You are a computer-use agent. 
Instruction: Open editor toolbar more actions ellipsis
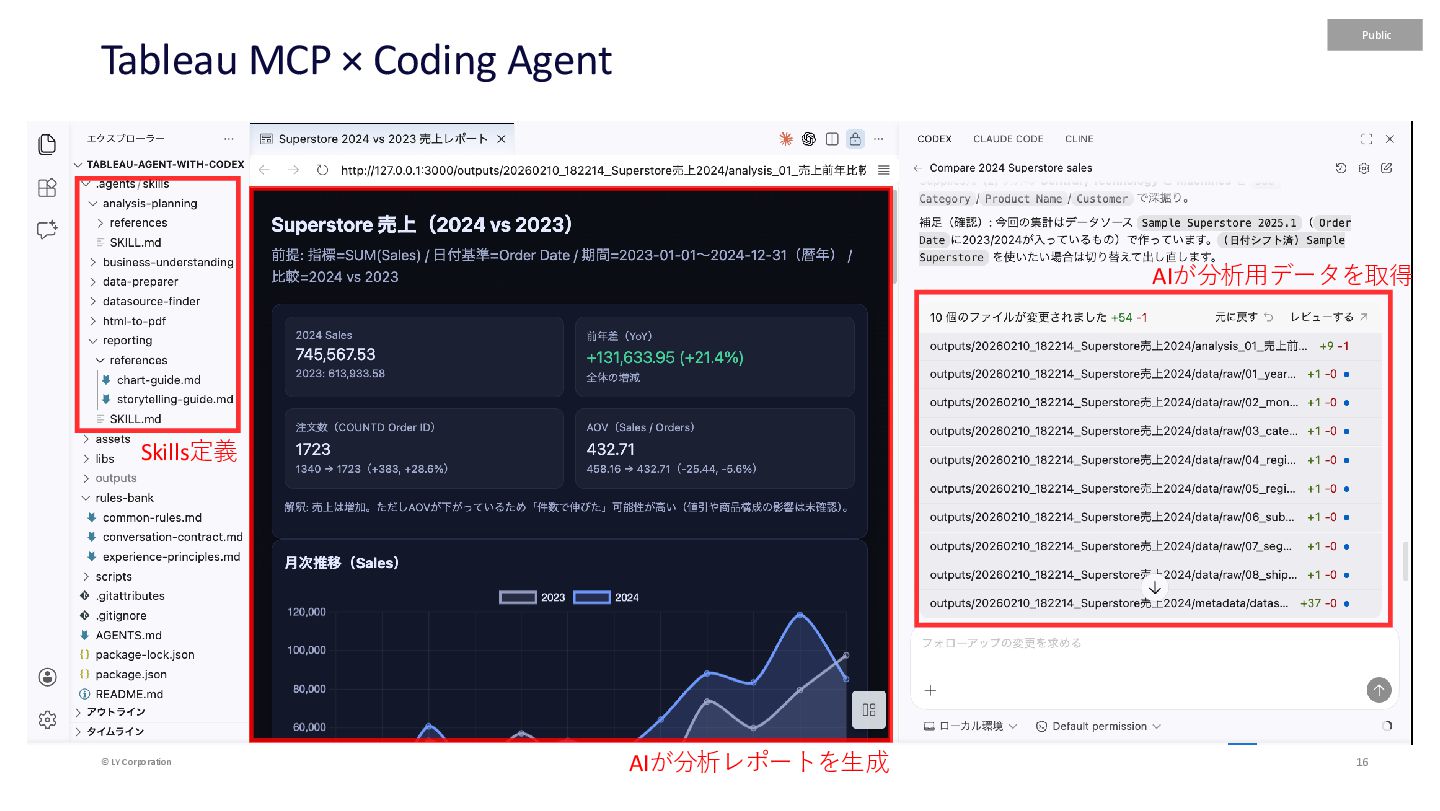point(879,139)
